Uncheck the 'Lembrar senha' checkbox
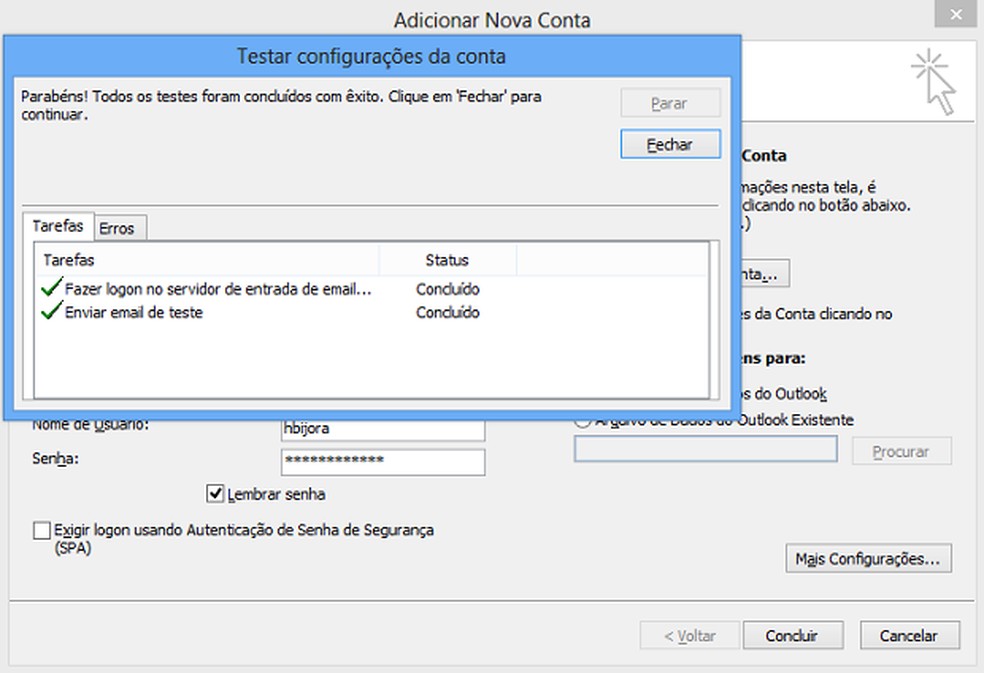This screenshot has height=673, width=984. [x=216, y=492]
